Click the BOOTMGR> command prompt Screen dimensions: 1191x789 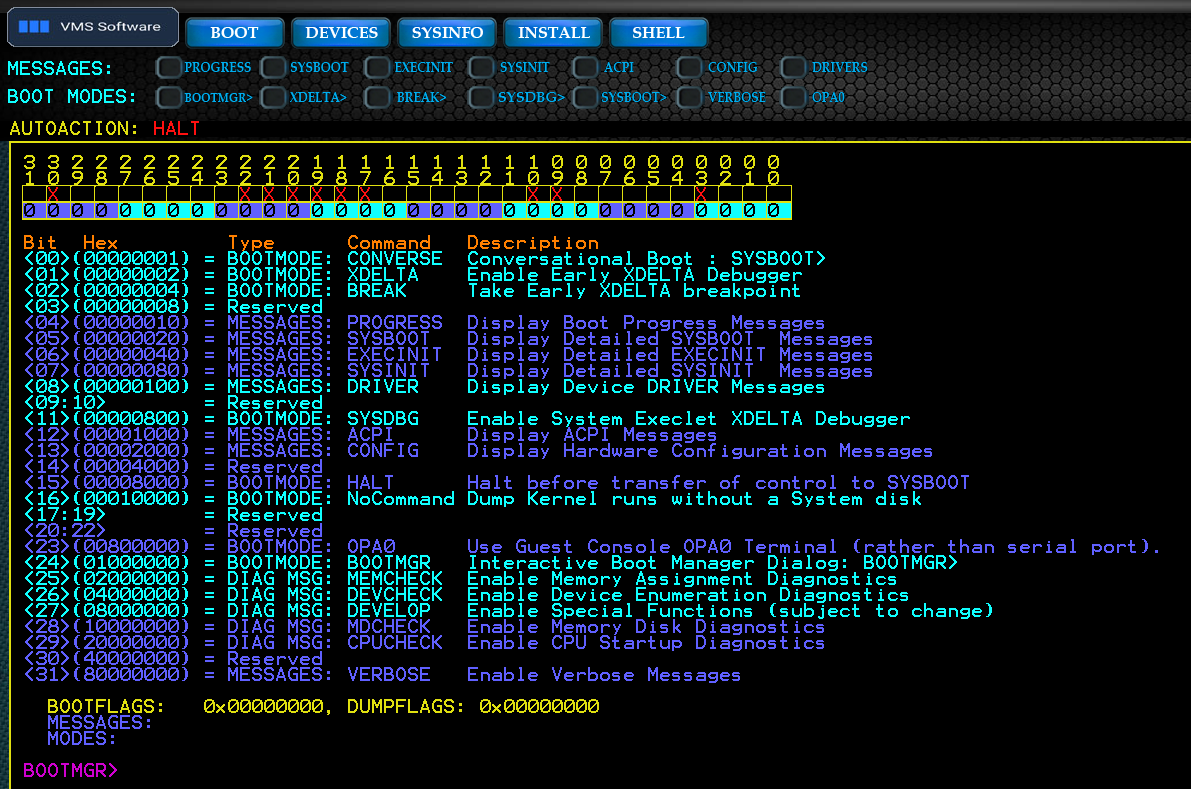pyautogui.click(x=71, y=770)
